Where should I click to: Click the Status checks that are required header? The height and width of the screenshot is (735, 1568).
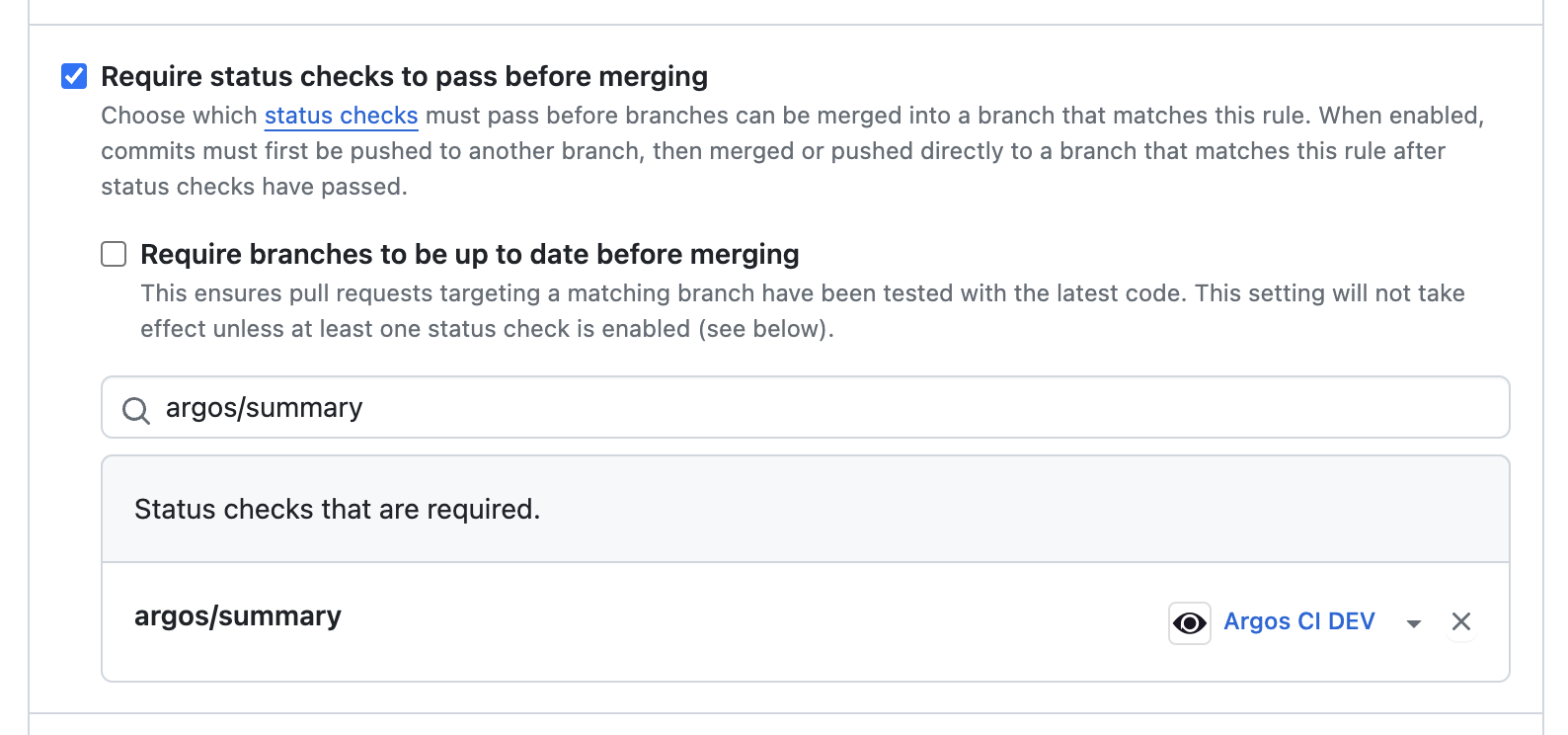[337, 509]
